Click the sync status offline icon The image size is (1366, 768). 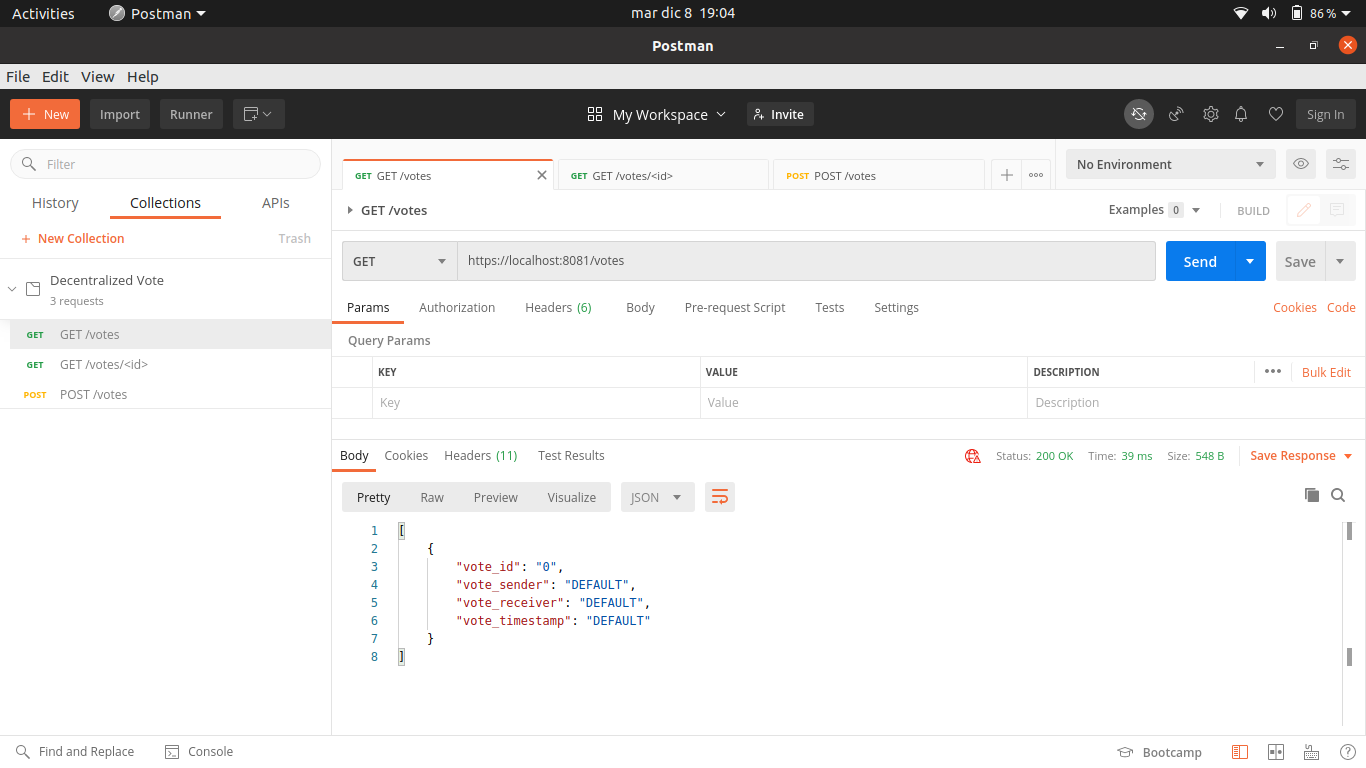point(1139,114)
